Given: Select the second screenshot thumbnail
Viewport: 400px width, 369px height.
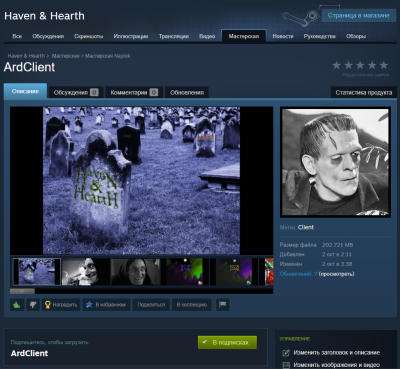Looking at the screenshot, I should (86, 272).
